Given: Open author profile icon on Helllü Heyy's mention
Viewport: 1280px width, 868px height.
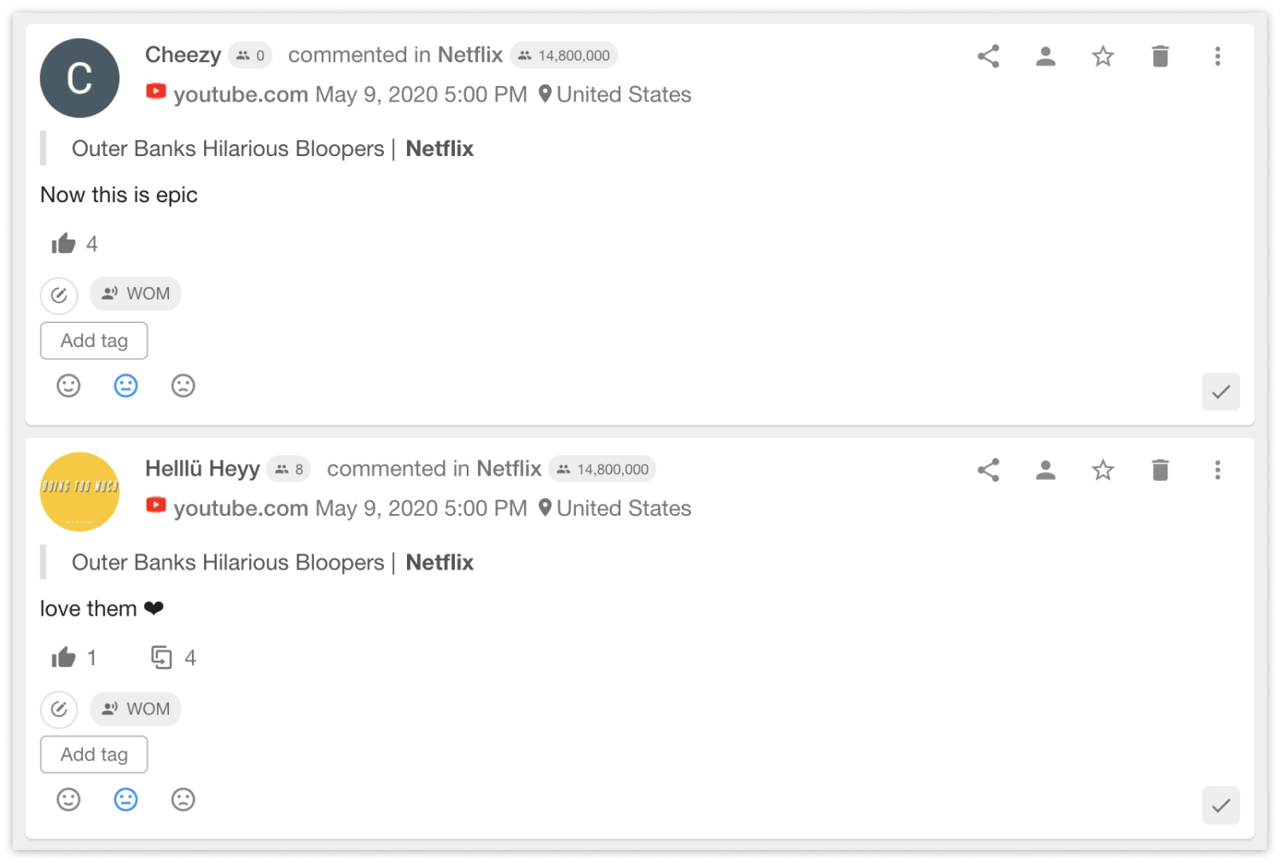Looking at the screenshot, I should (x=1046, y=470).
